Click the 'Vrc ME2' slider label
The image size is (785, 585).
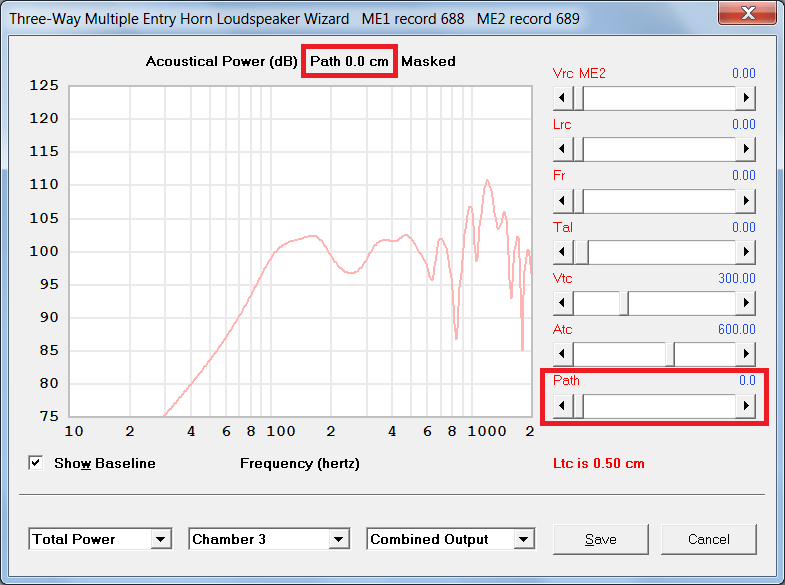pyautogui.click(x=579, y=74)
